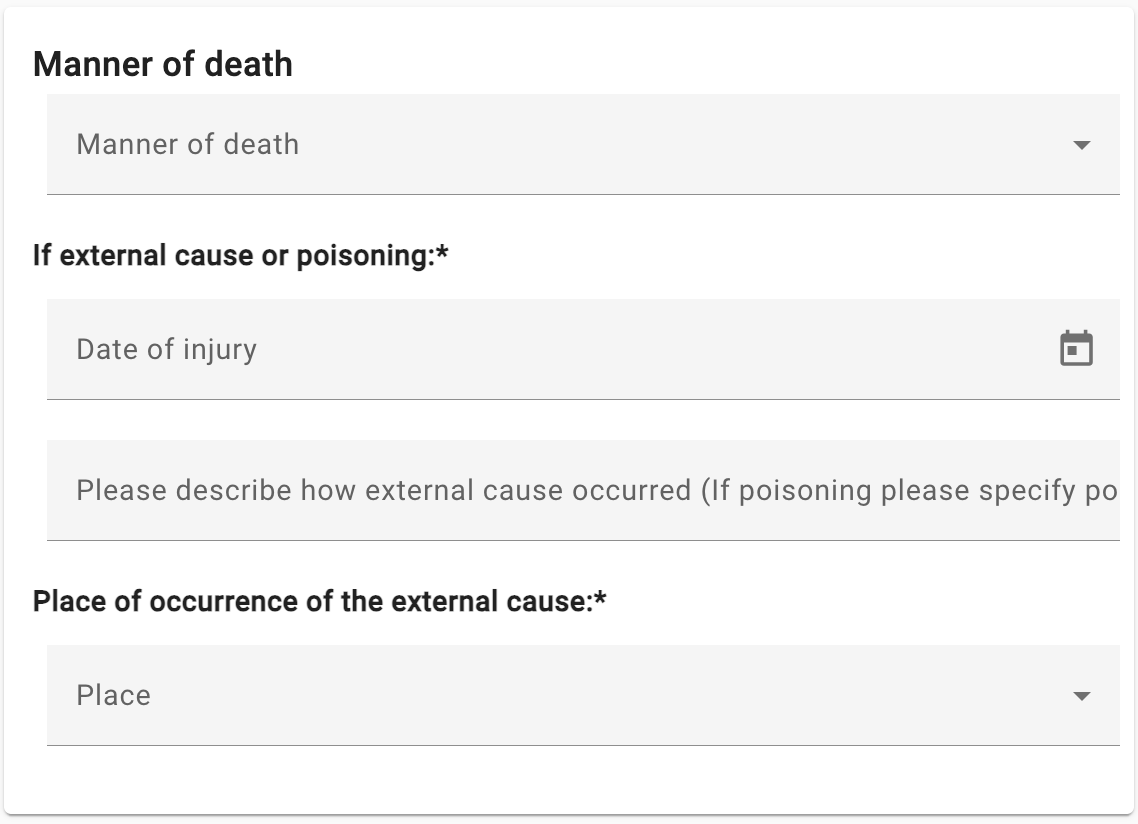Open the calendar picker for Date of injury

[x=1076, y=348]
